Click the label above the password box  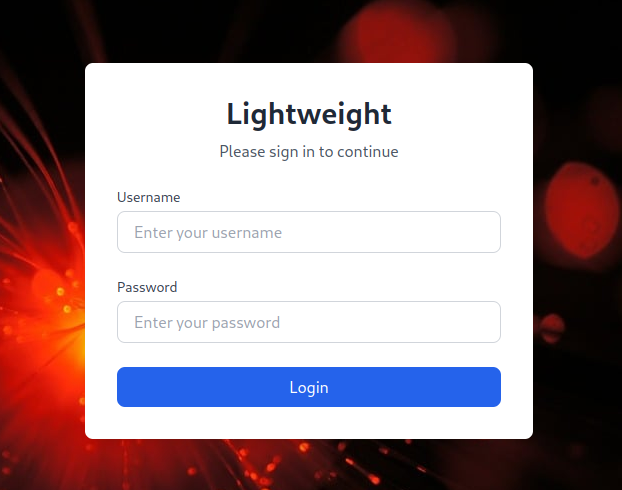point(147,287)
